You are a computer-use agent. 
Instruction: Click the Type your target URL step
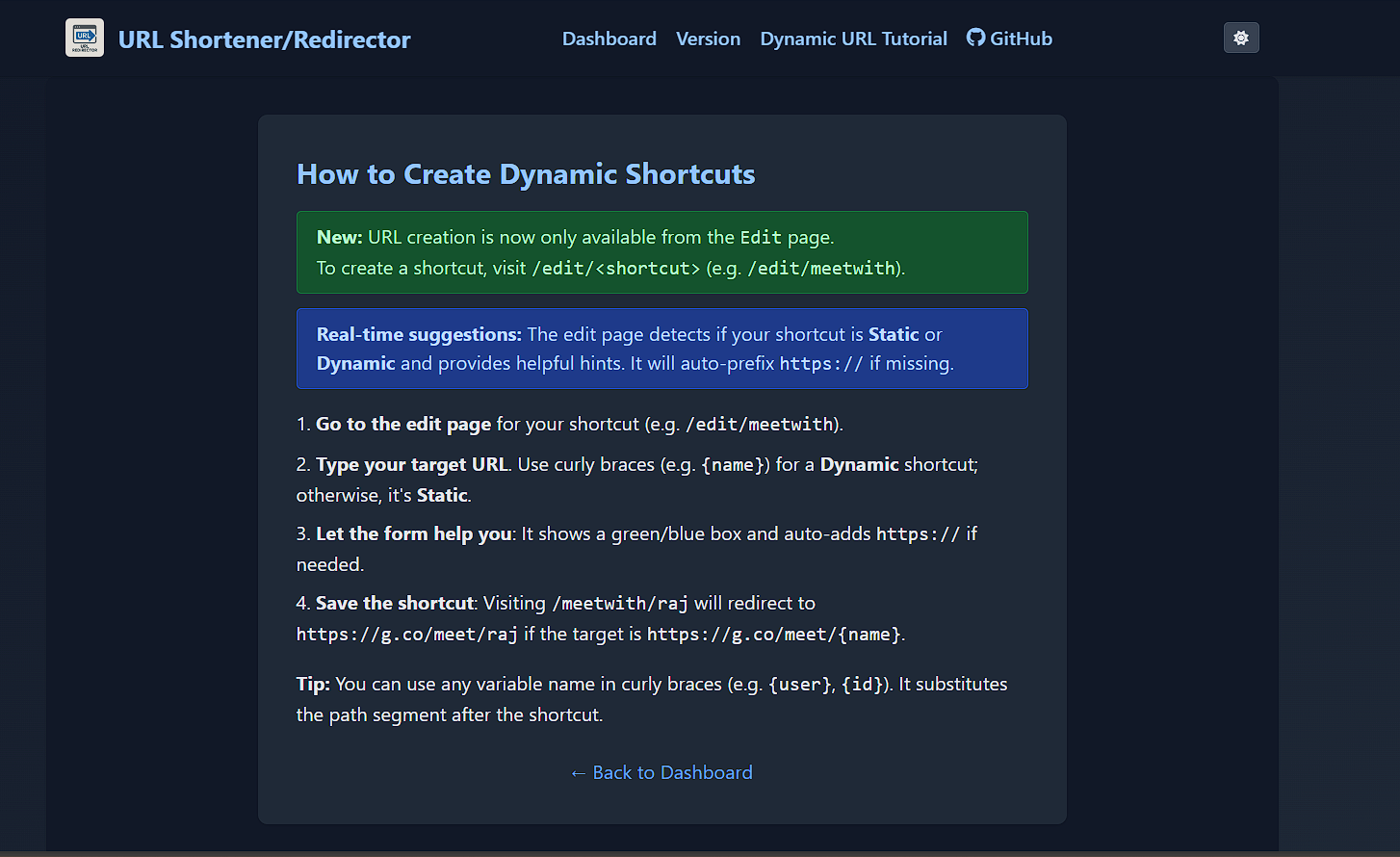click(412, 464)
